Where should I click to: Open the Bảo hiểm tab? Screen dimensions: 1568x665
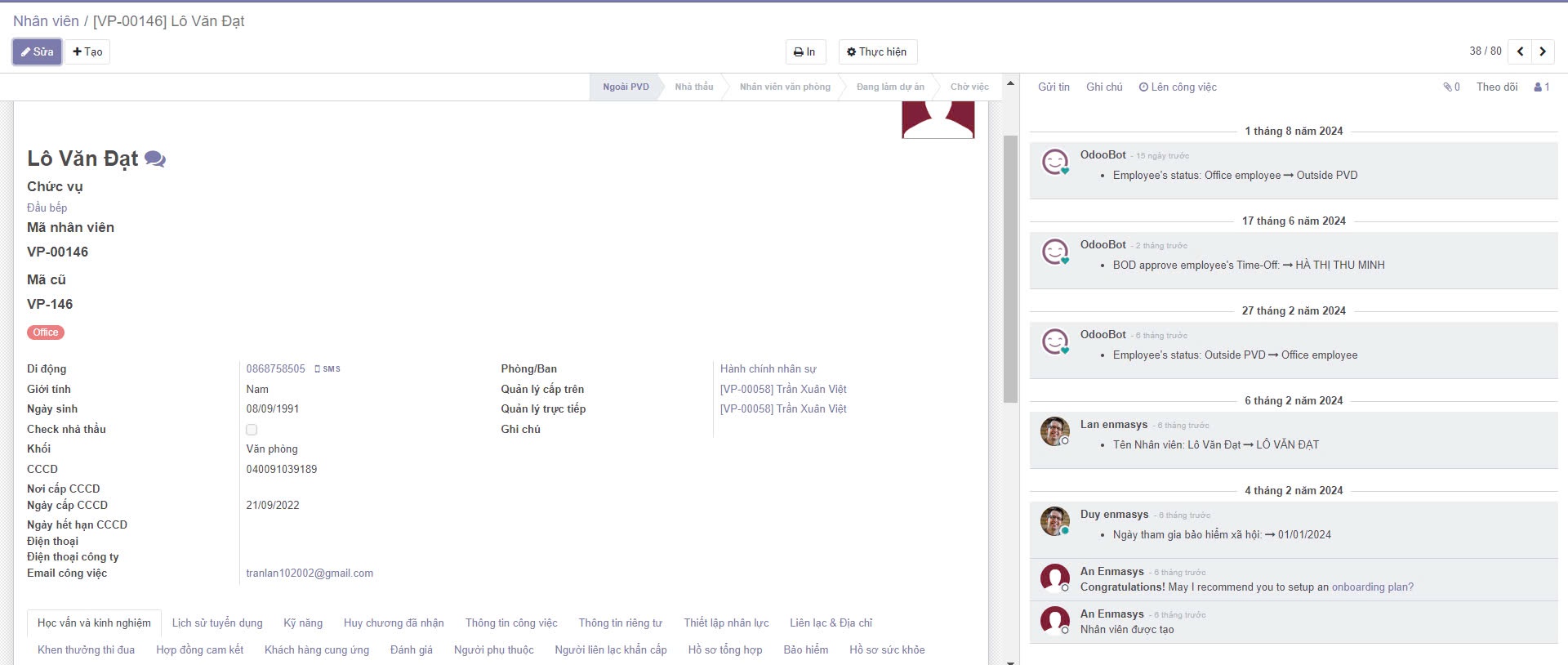point(805,650)
